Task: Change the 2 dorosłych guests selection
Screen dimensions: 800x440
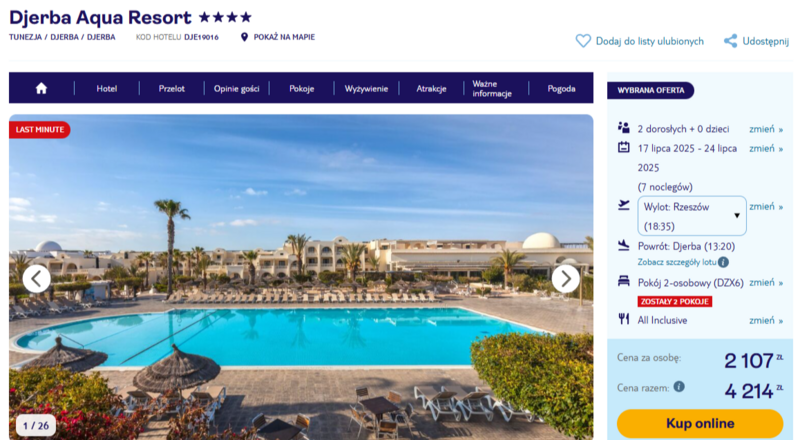Action: [x=766, y=129]
